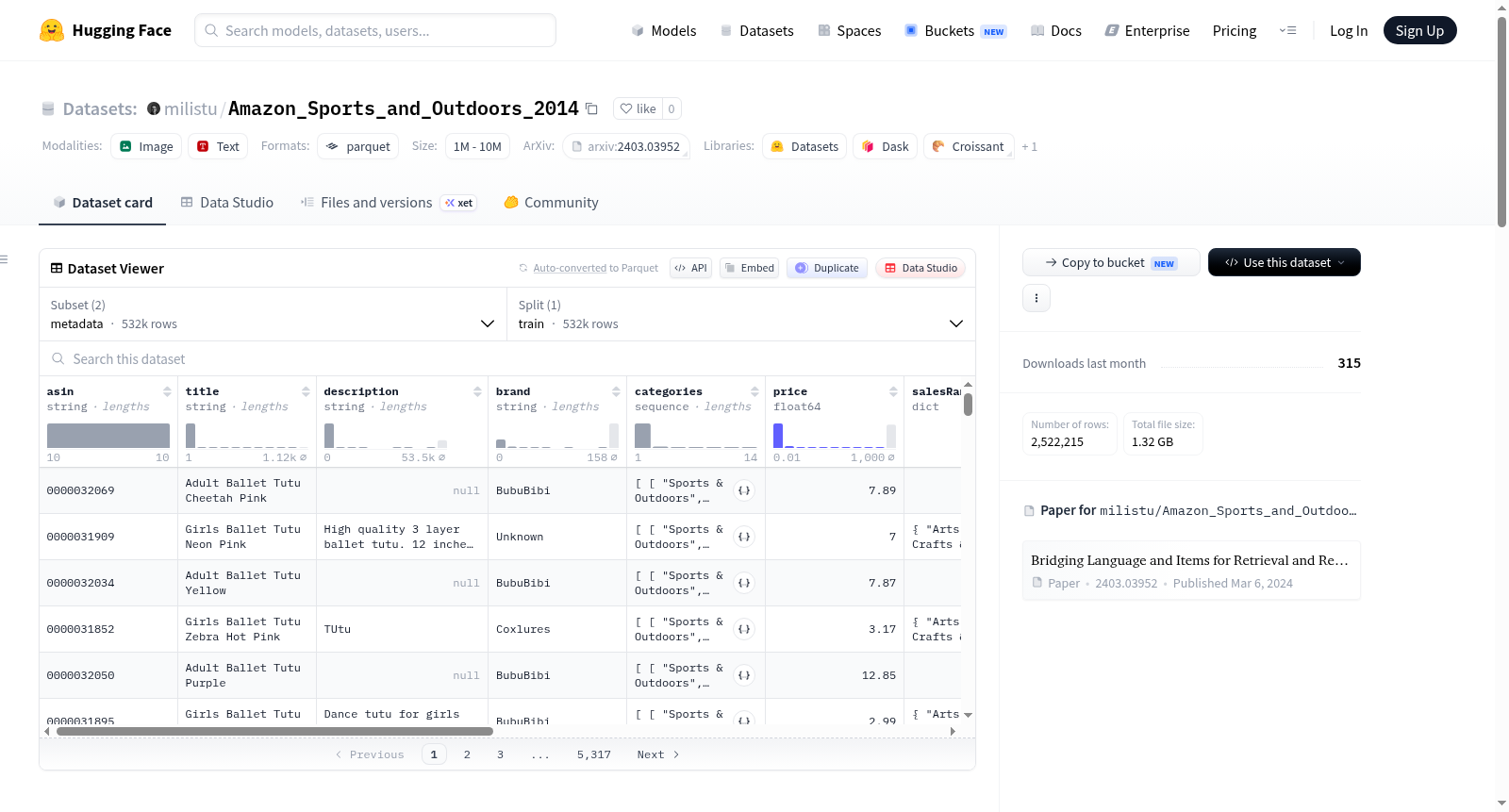1509x812 pixels.
Task: Expand categories JSON for row 0000032034
Action: (x=744, y=583)
